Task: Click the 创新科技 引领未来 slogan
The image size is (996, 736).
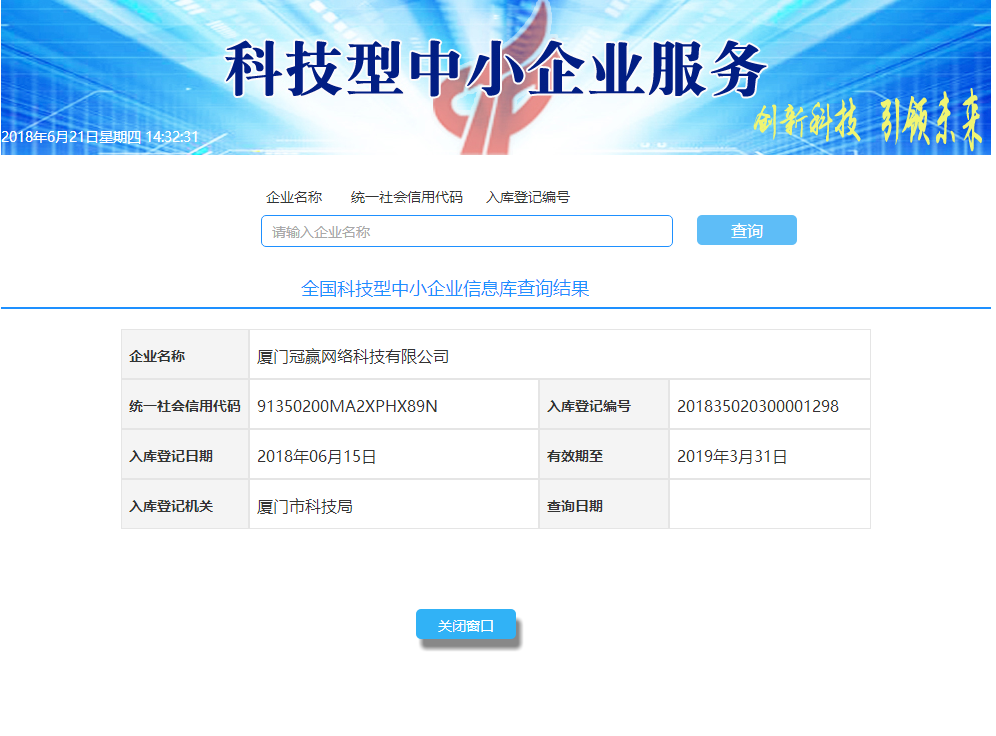Action: click(x=868, y=121)
